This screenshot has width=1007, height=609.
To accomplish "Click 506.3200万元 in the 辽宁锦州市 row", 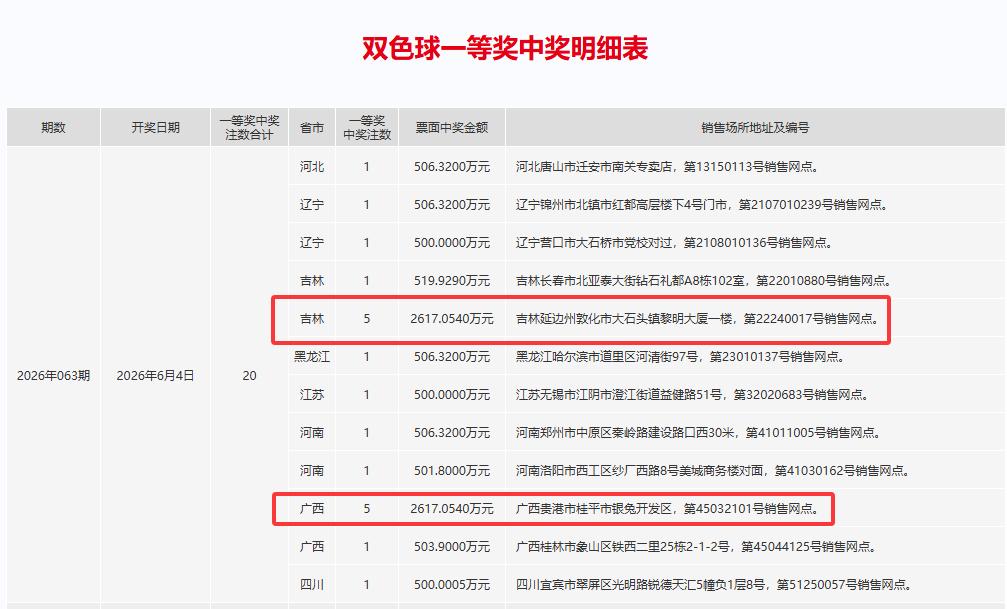I will click(451, 204).
